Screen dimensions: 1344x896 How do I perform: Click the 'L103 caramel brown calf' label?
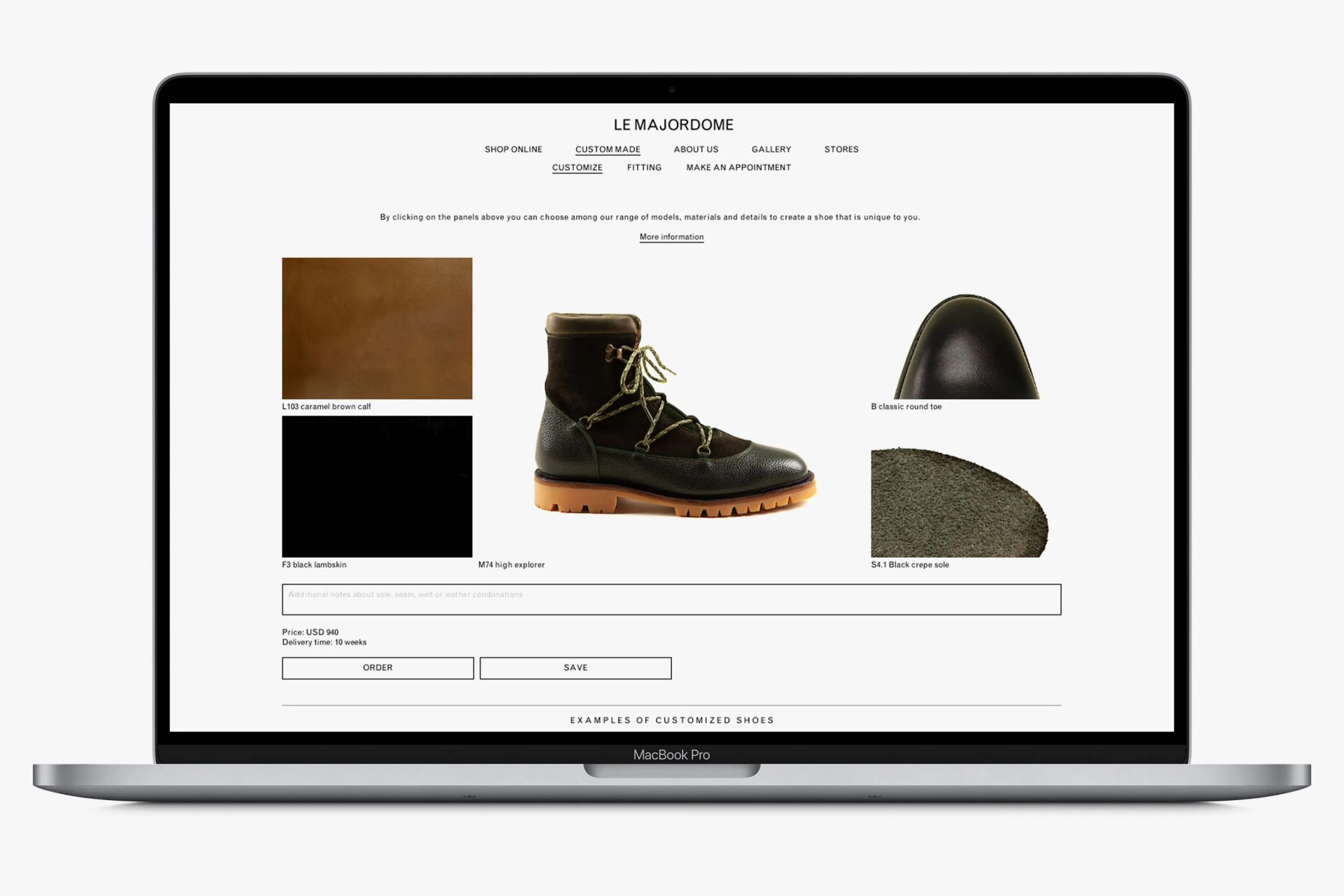pyautogui.click(x=326, y=407)
